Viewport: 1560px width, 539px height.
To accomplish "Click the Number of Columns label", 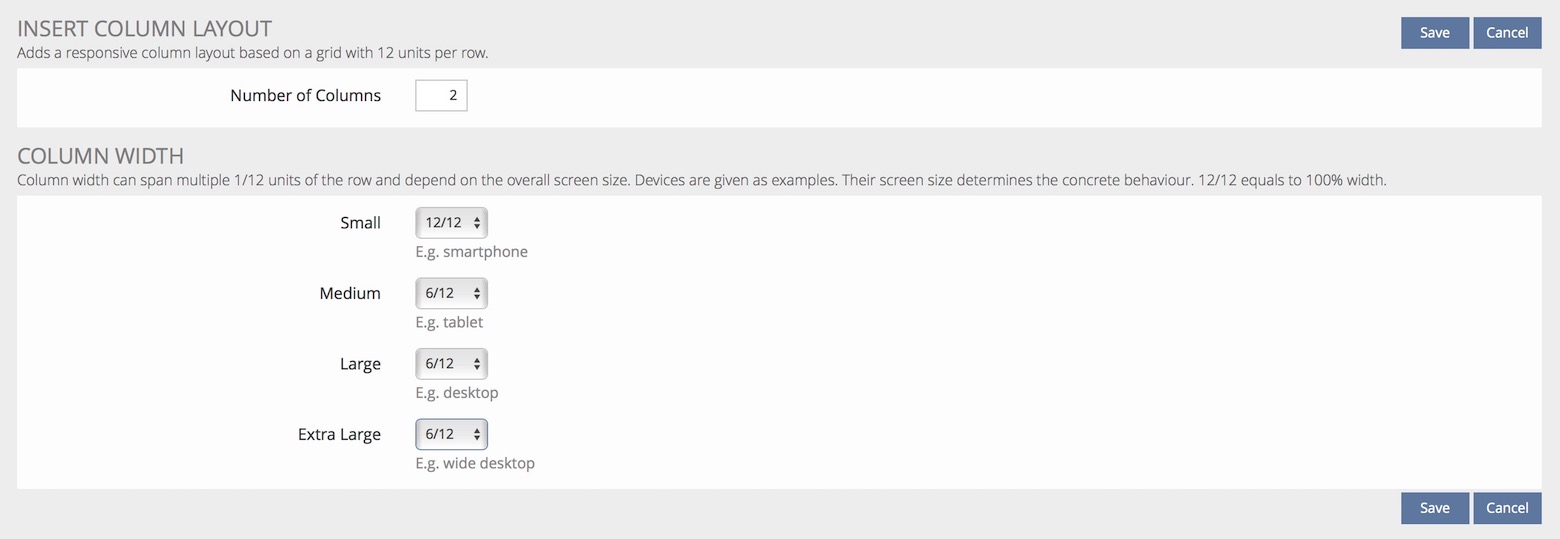I will pyautogui.click(x=305, y=96).
